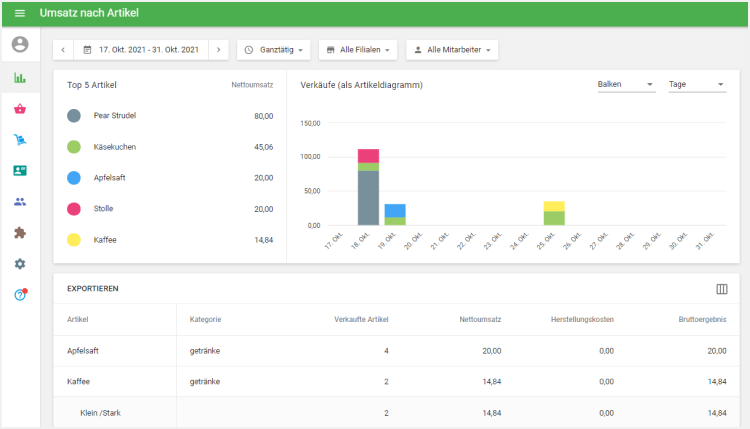Screen dimensions: 750x429
Task: Go to the next date period
Action: coord(219,49)
